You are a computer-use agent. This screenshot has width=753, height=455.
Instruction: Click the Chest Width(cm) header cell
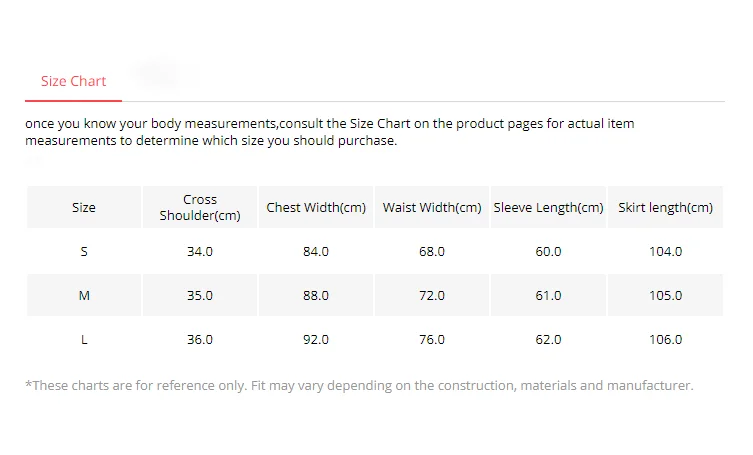[x=316, y=208]
